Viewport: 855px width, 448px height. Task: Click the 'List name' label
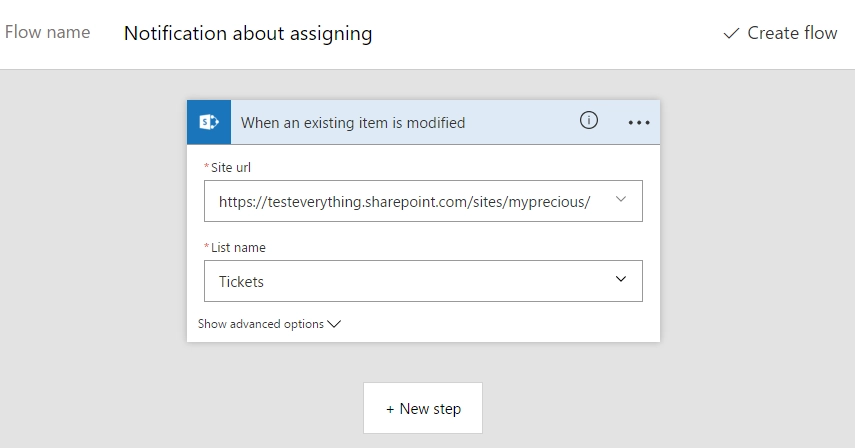click(238, 247)
